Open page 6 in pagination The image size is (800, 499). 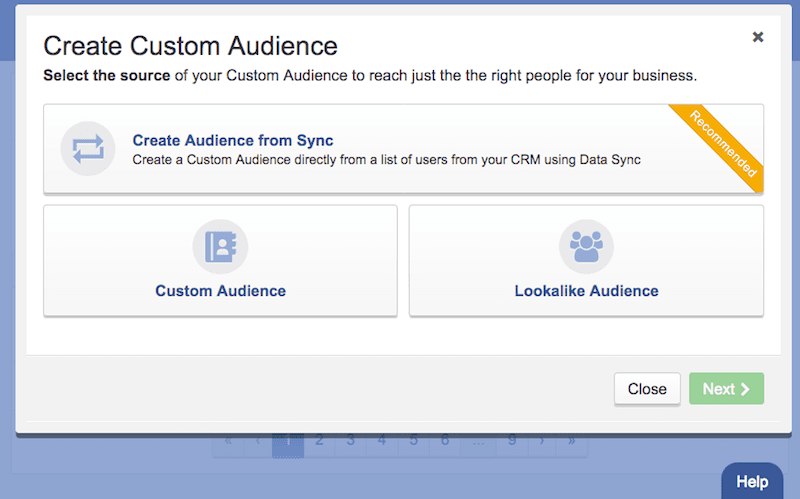click(x=445, y=440)
